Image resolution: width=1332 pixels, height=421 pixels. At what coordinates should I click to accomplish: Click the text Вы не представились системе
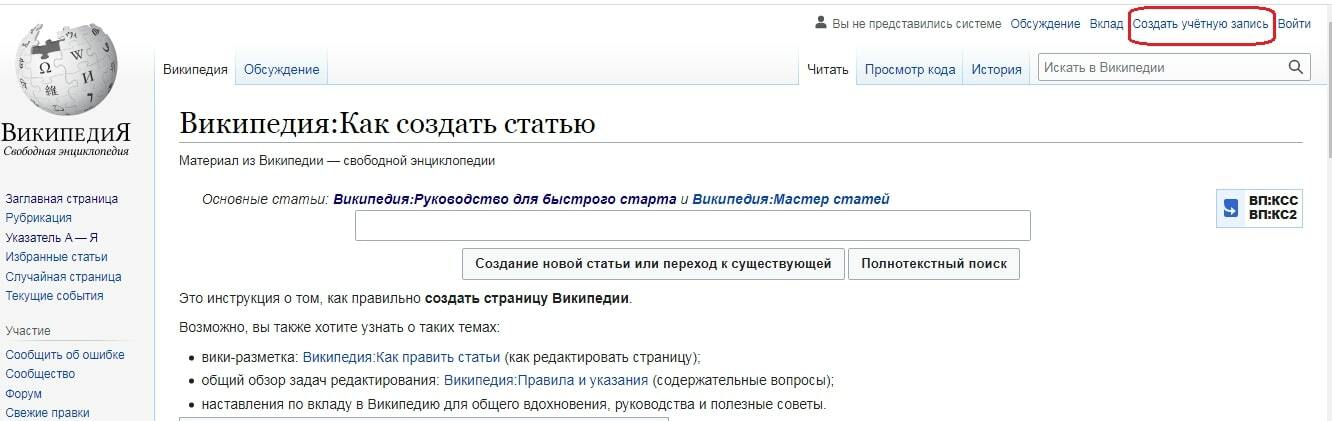(x=916, y=24)
